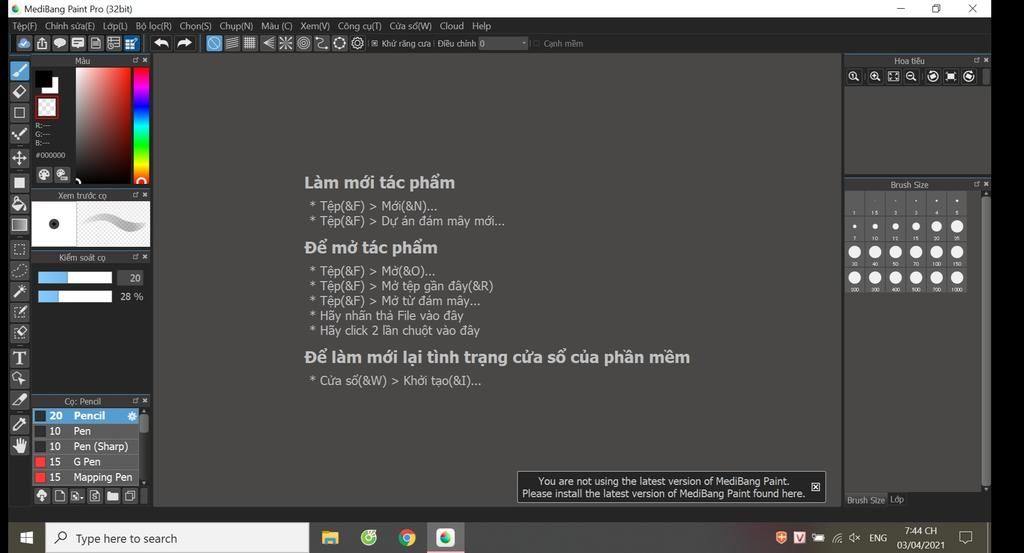Enable radial snap
Screen dimensions: 1024x553
tap(285, 43)
